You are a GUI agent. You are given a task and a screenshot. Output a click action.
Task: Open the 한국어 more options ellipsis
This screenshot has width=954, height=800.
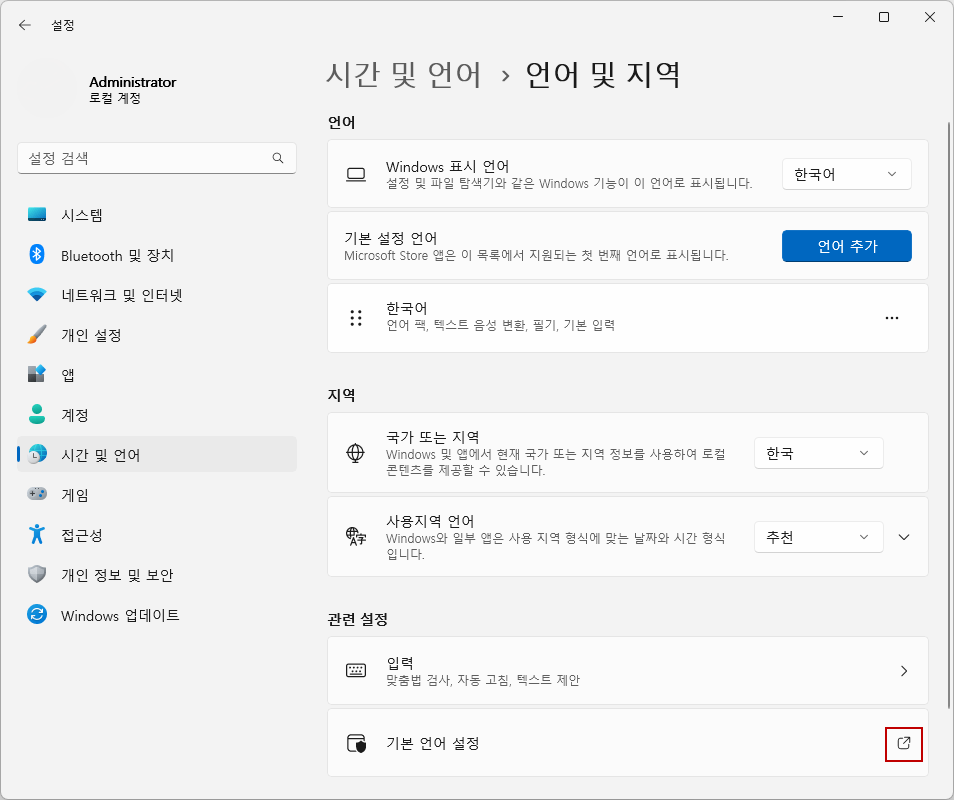pyautogui.click(x=892, y=318)
